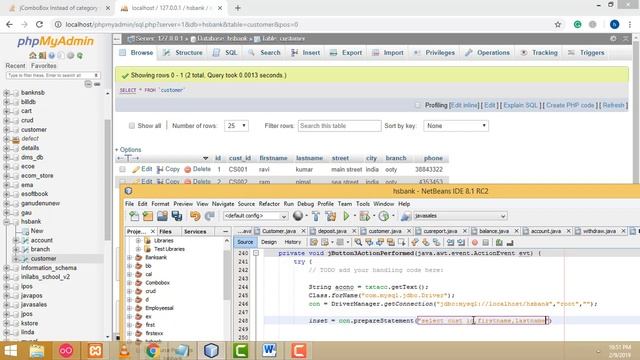Click the NetBeans Redo arrow icon
The image size is (640, 360).
point(210,216)
